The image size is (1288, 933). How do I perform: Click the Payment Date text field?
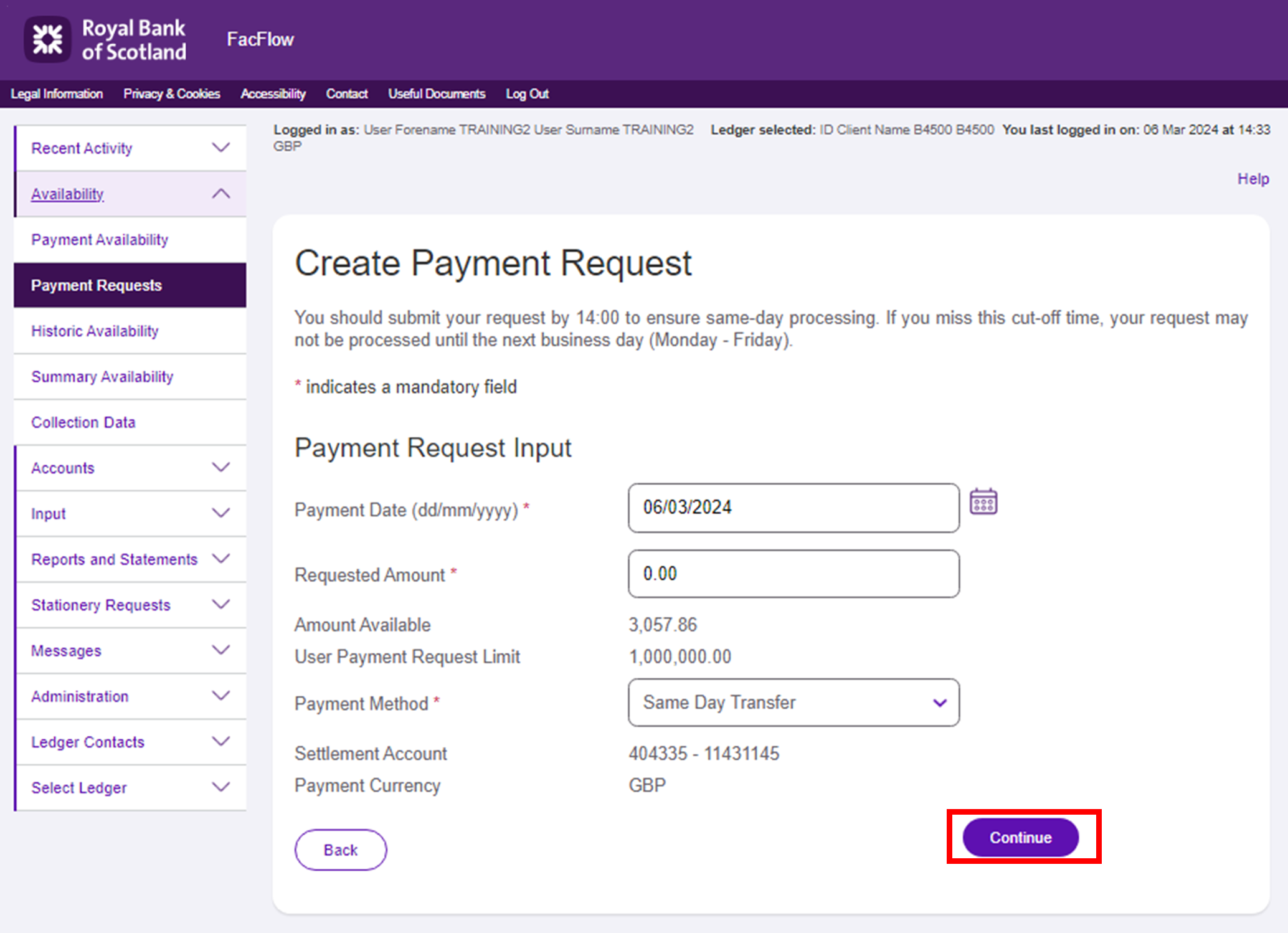[793, 508]
